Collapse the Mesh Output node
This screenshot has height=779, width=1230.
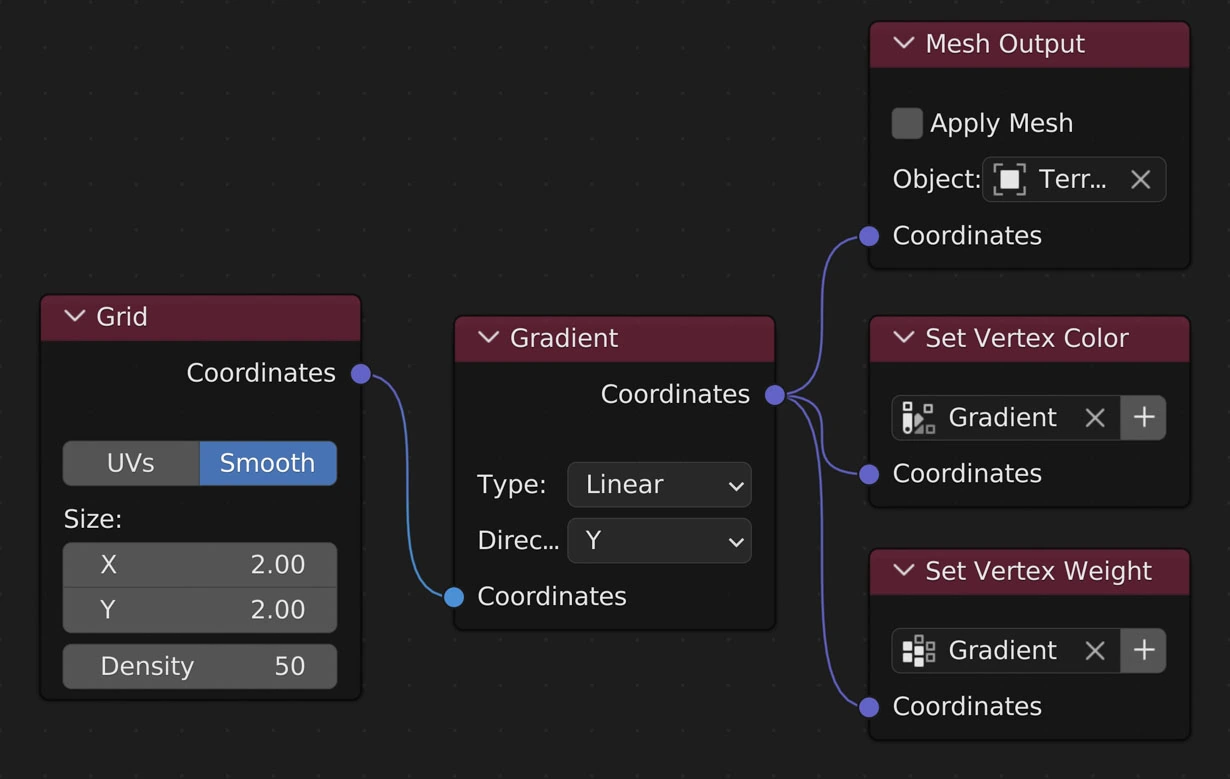pos(904,44)
